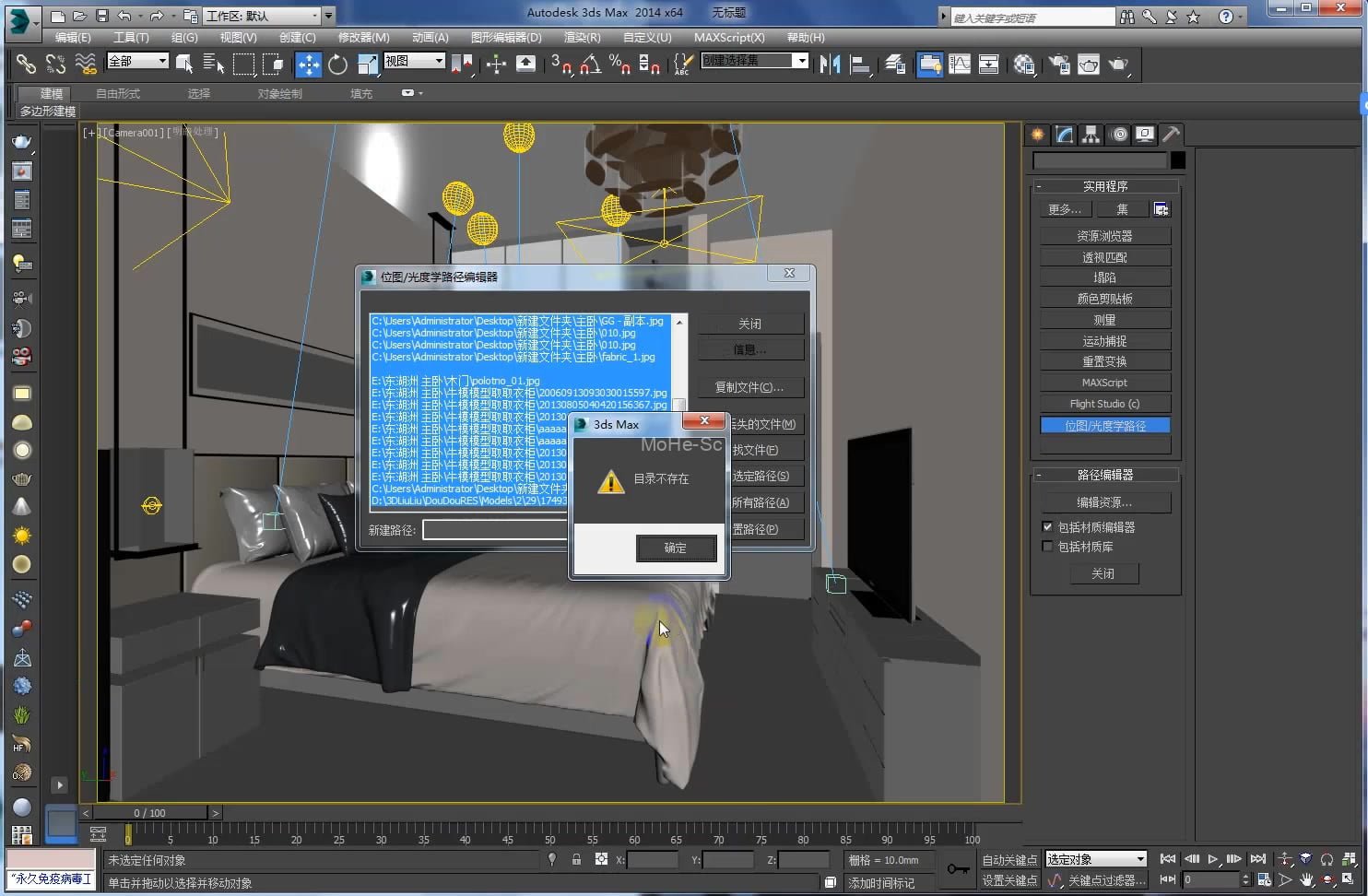The width and height of the screenshot is (1368, 896).
Task: Click the selection lock icon in status bar
Action: pos(576,859)
